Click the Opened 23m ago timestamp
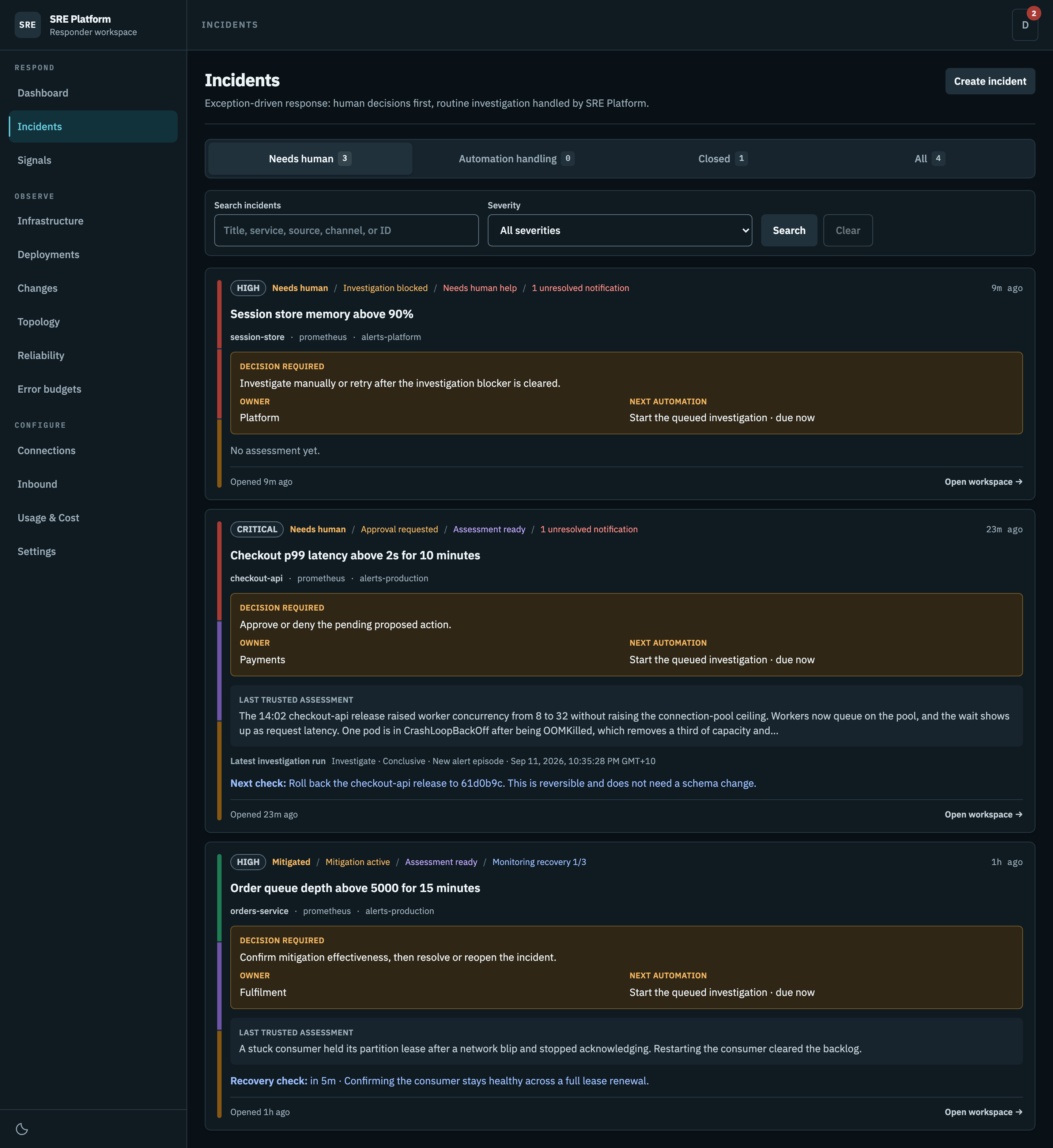This screenshot has height=1148, width=1053. click(x=264, y=815)
